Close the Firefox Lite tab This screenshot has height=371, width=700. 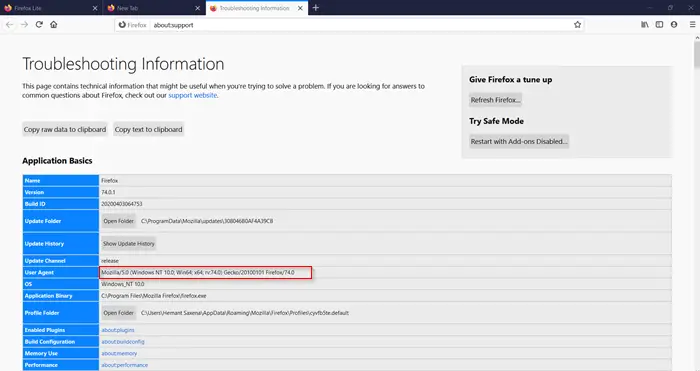tap(95, 8)
